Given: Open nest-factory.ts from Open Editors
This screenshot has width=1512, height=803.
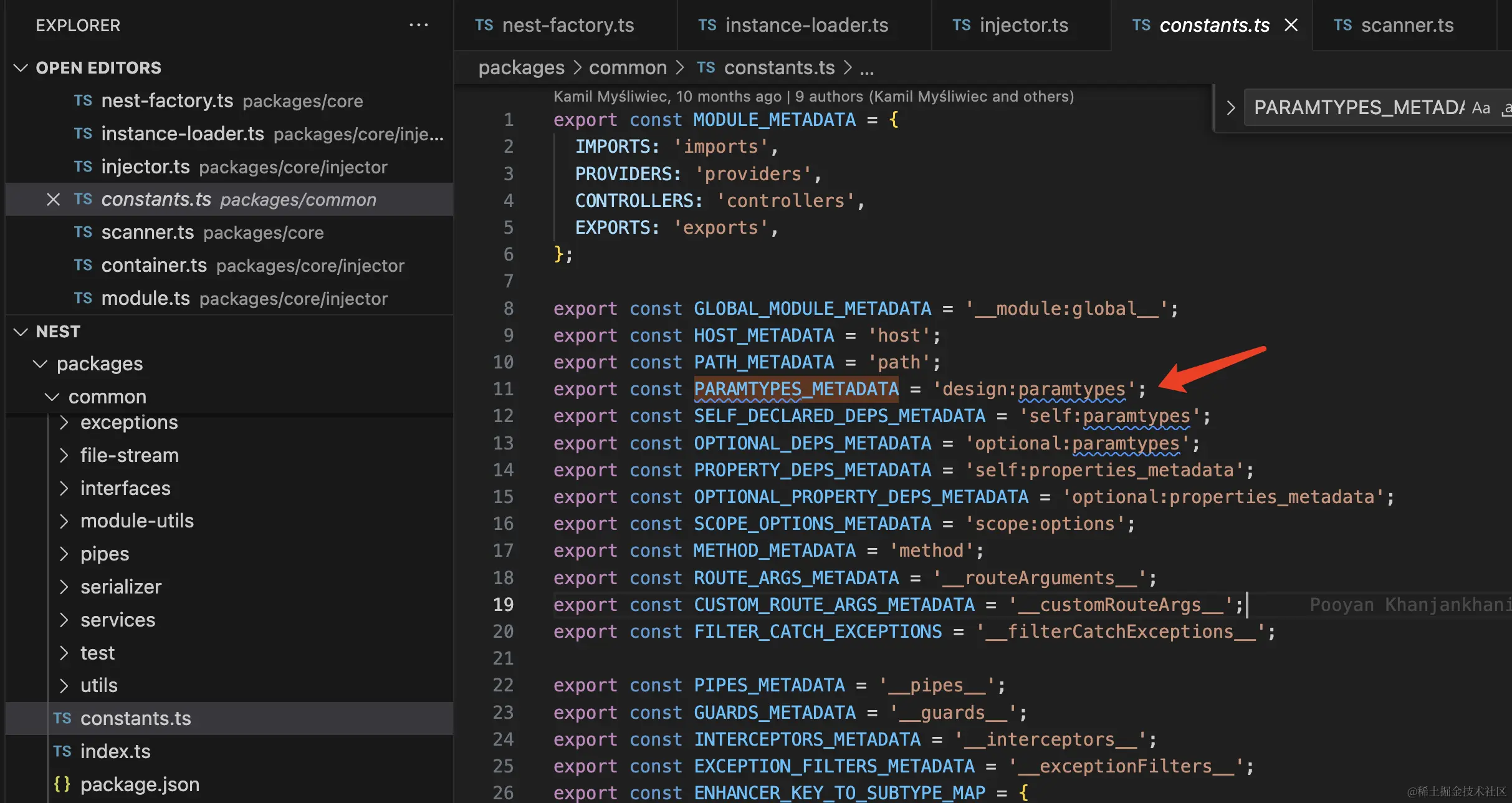Looking at the screenshot, I should 229,101.
